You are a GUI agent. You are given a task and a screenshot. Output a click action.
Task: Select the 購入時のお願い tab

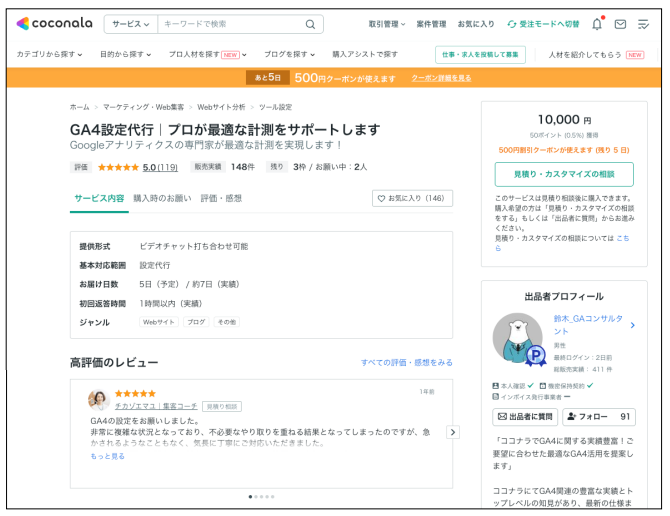(162, 198)
